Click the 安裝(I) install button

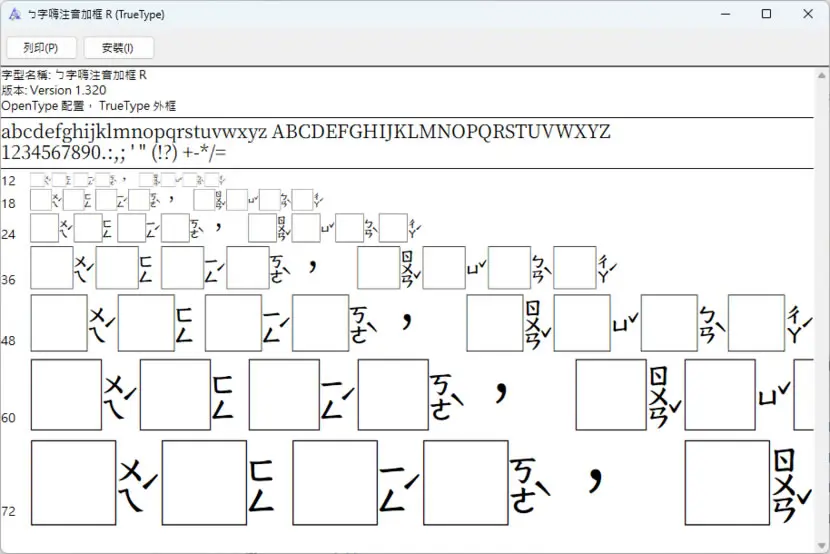[119, 48]
